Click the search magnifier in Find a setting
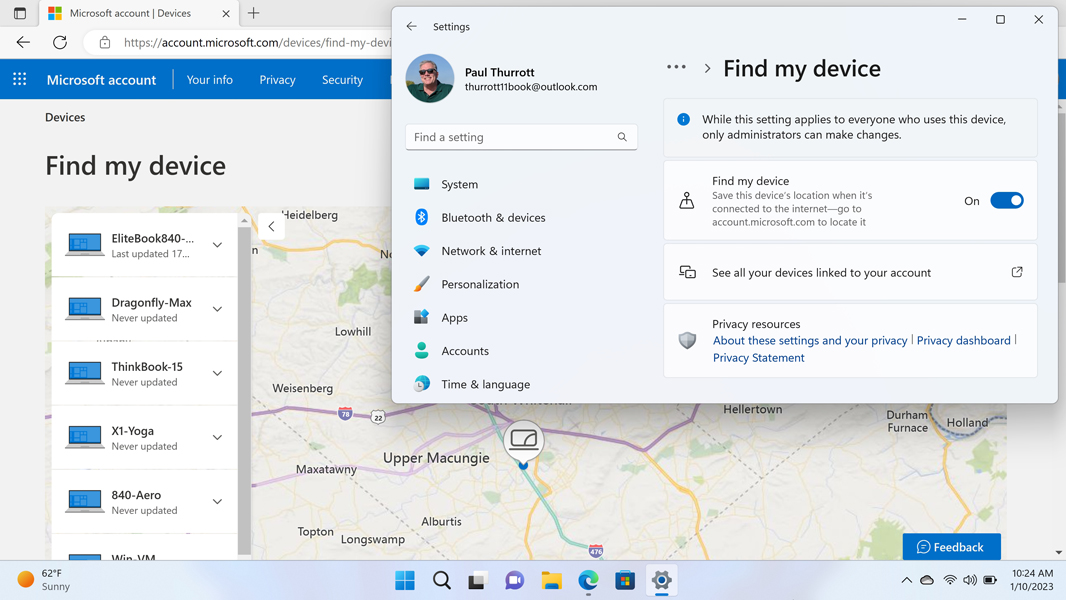 [x=621, y=137]
